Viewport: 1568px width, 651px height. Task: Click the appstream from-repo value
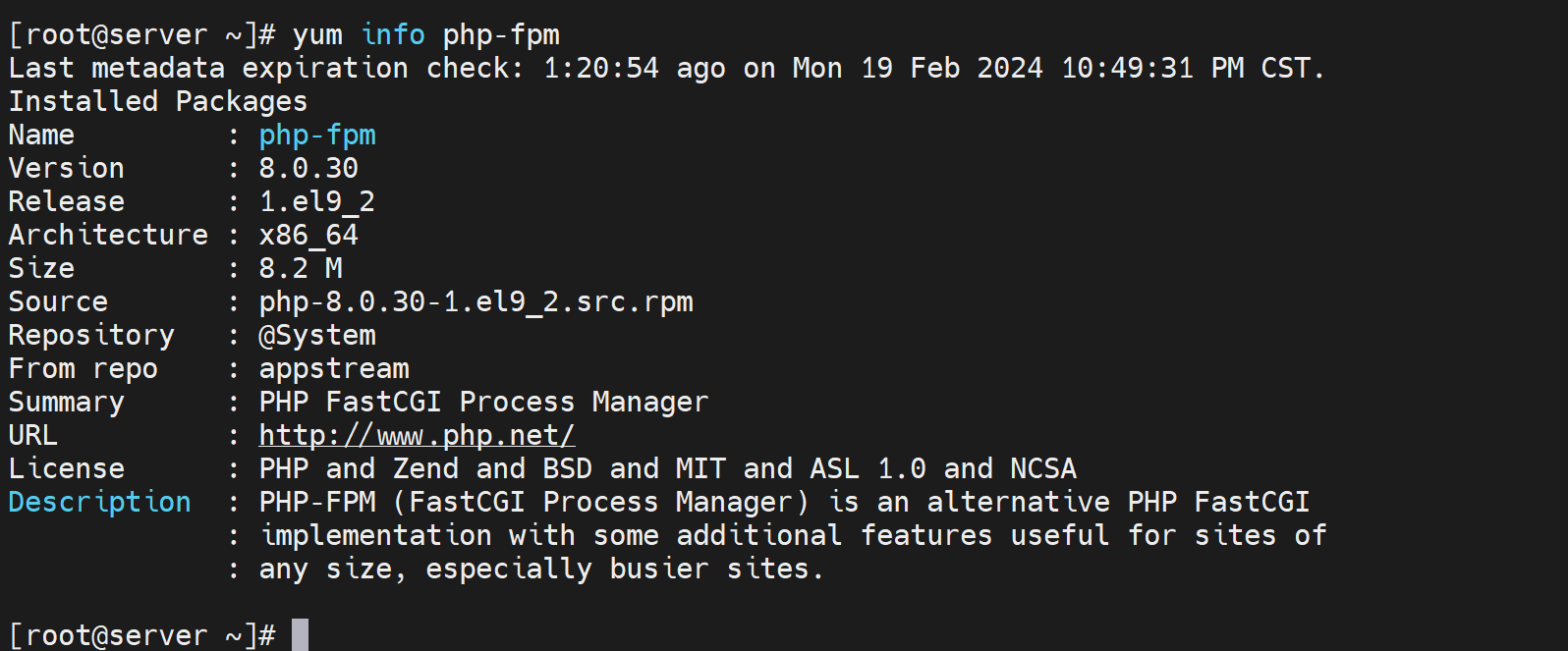[x=334, y=369]
